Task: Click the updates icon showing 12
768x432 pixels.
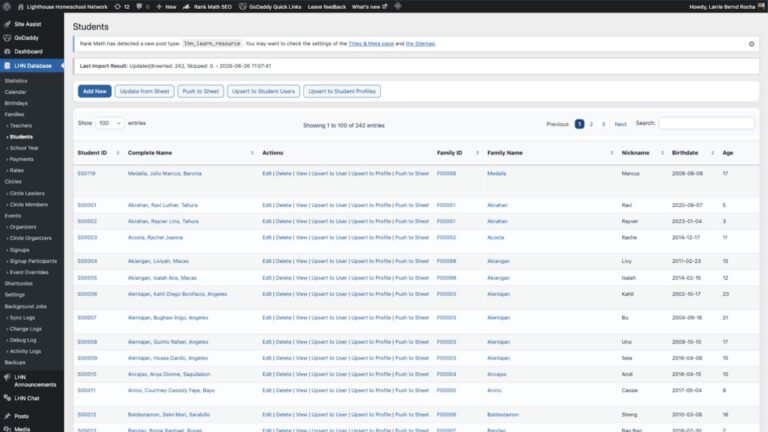Action: [x=117, y=7]
